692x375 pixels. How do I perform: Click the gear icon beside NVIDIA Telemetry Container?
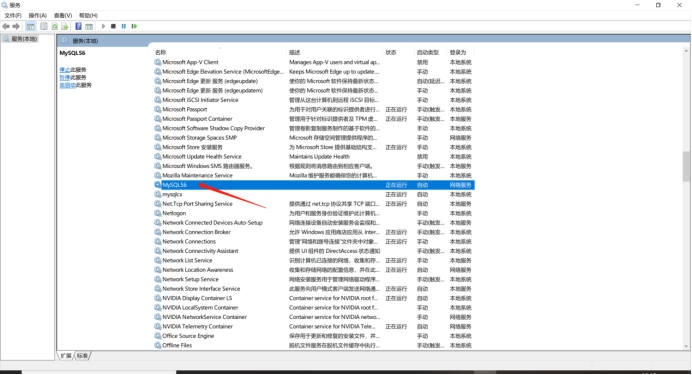[x=158, y=326]
